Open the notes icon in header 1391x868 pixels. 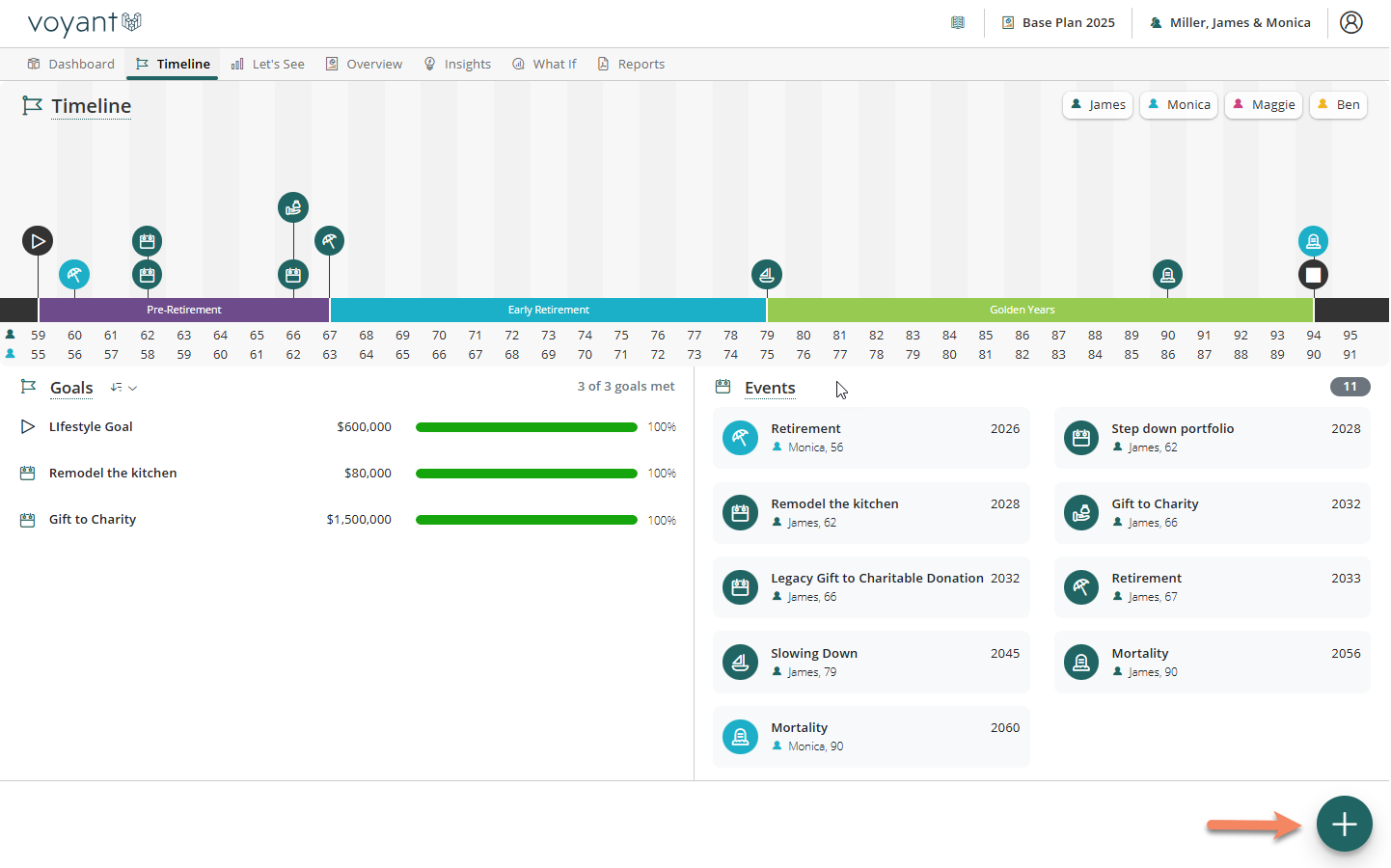pos(957,22)
